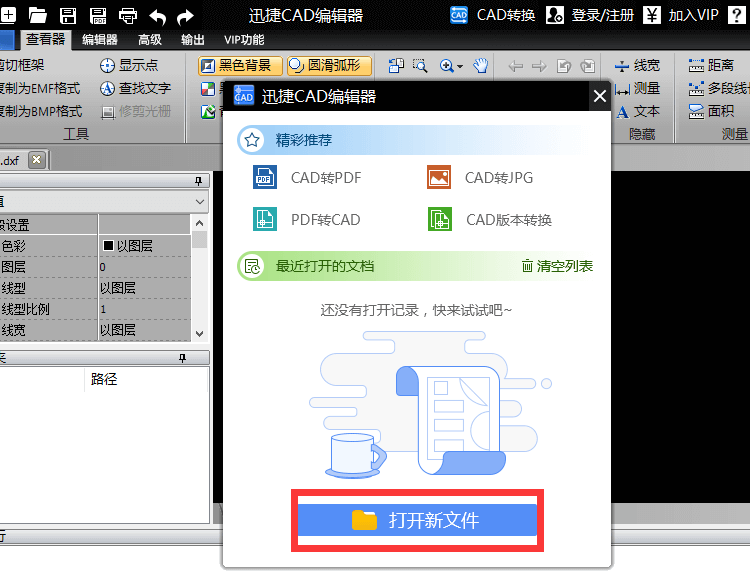Select the 线型比例 value cell

(x=144, y=309)
